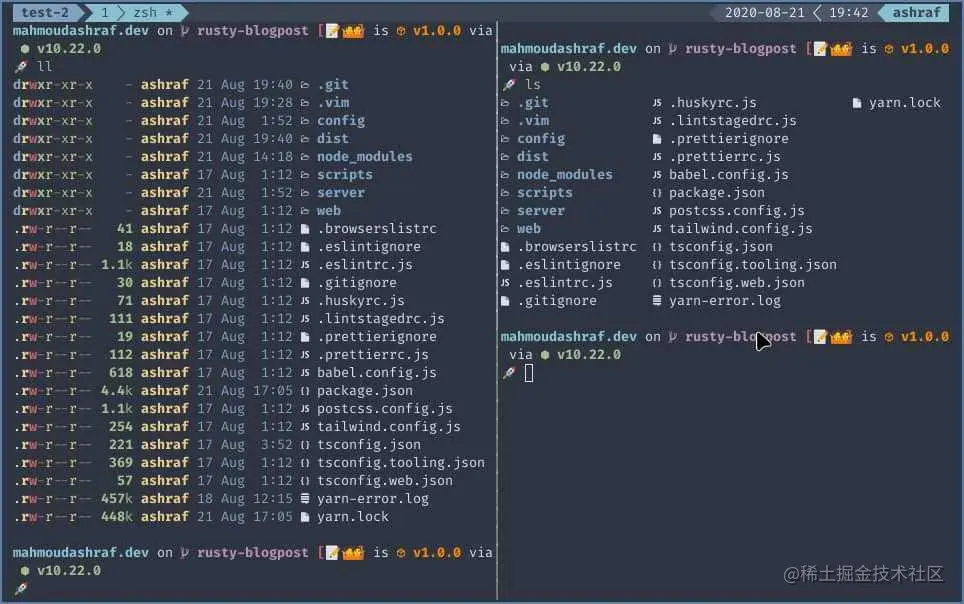The width and height of the screenshot is (964, 604).
Task: Click the 19:42 clock in status bar
Action: (848, 12)
